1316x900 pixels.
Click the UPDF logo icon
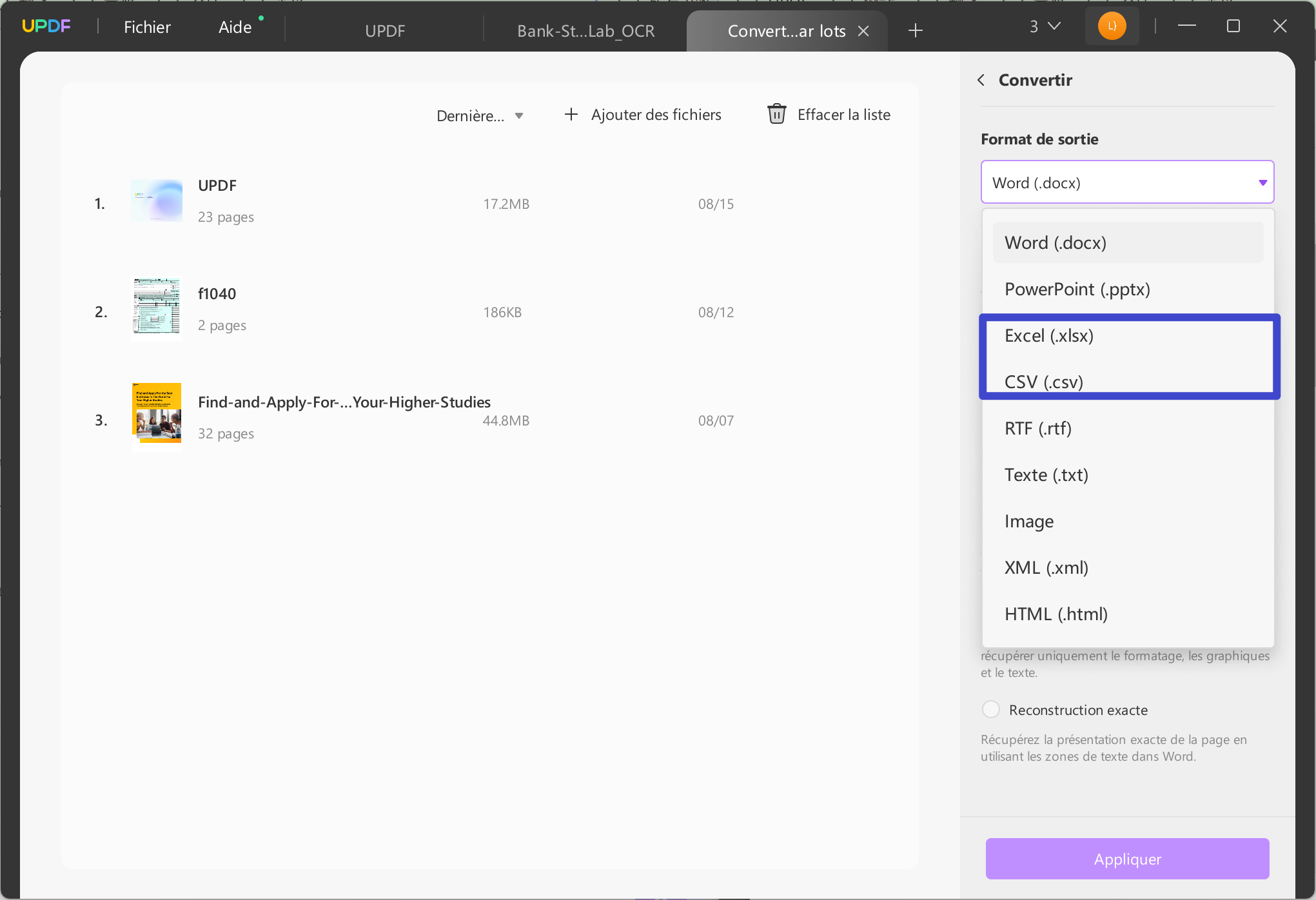[x=46, y=26]
